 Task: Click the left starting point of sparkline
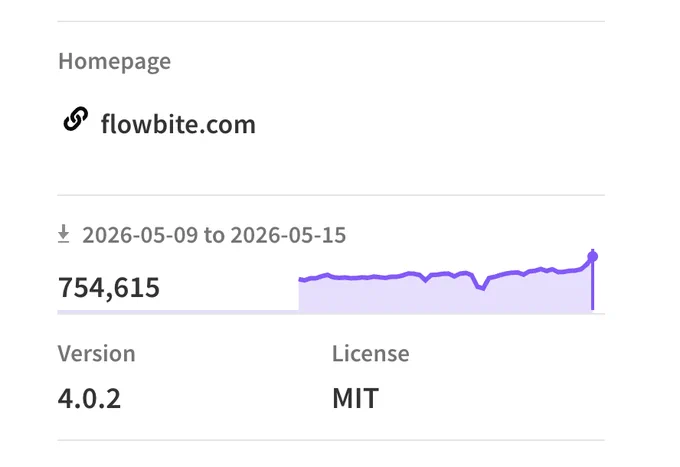coord(301,280)
